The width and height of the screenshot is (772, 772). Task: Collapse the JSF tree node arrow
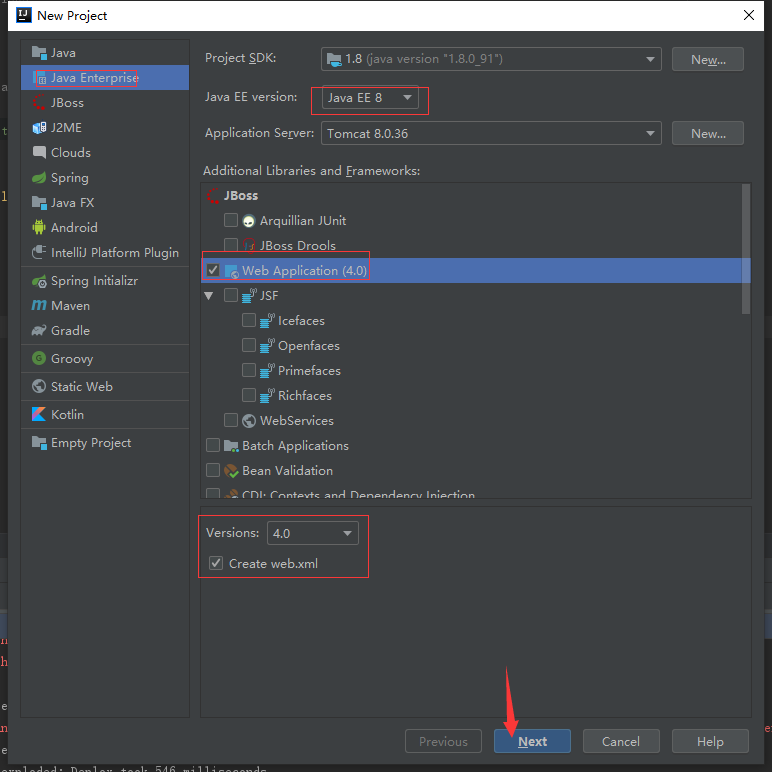(x=209, y=296)
